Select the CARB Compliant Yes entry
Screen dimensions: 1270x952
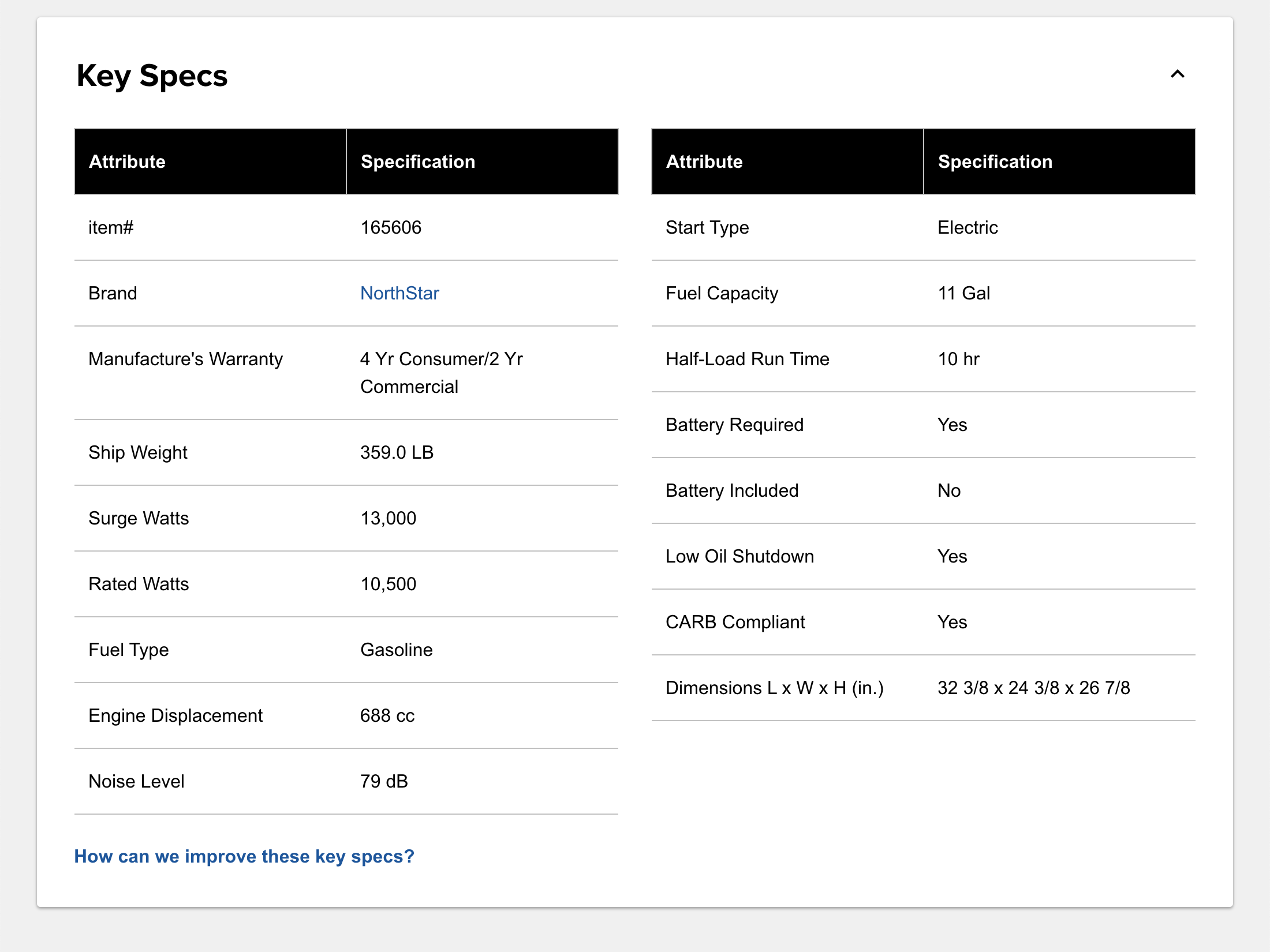[952, 622]
